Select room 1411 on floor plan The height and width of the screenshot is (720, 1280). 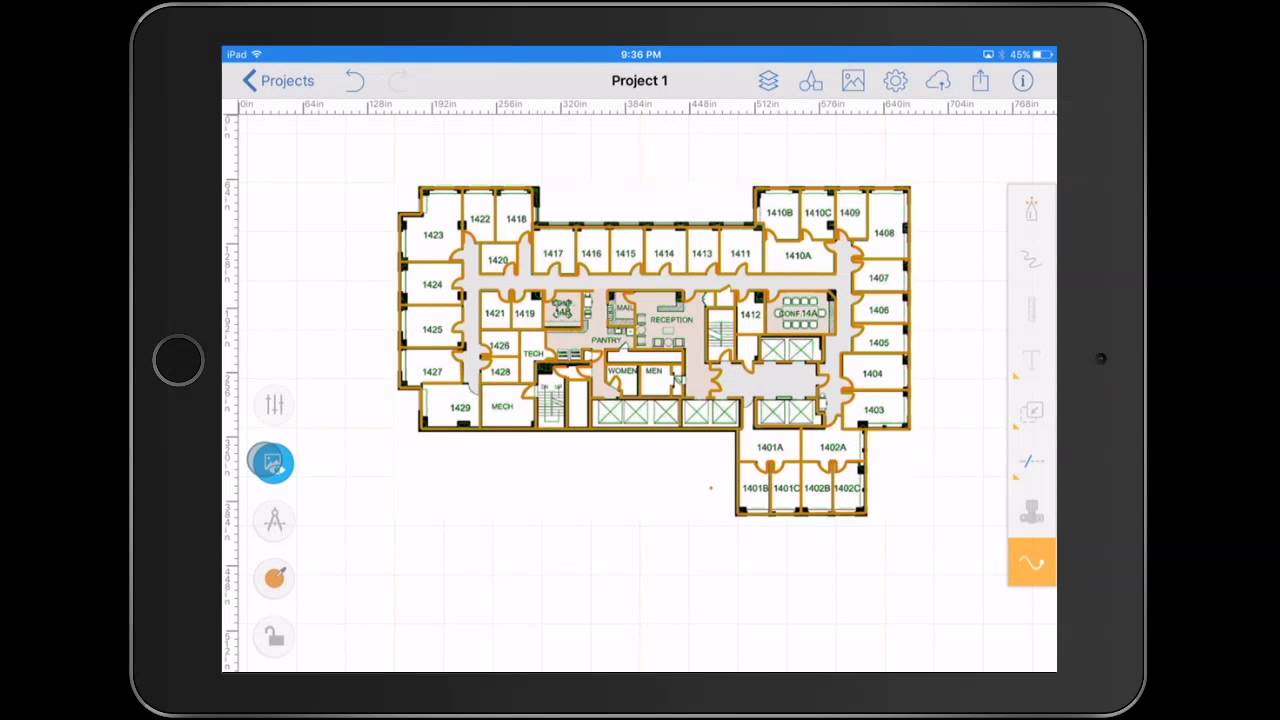tap(740, 254)
